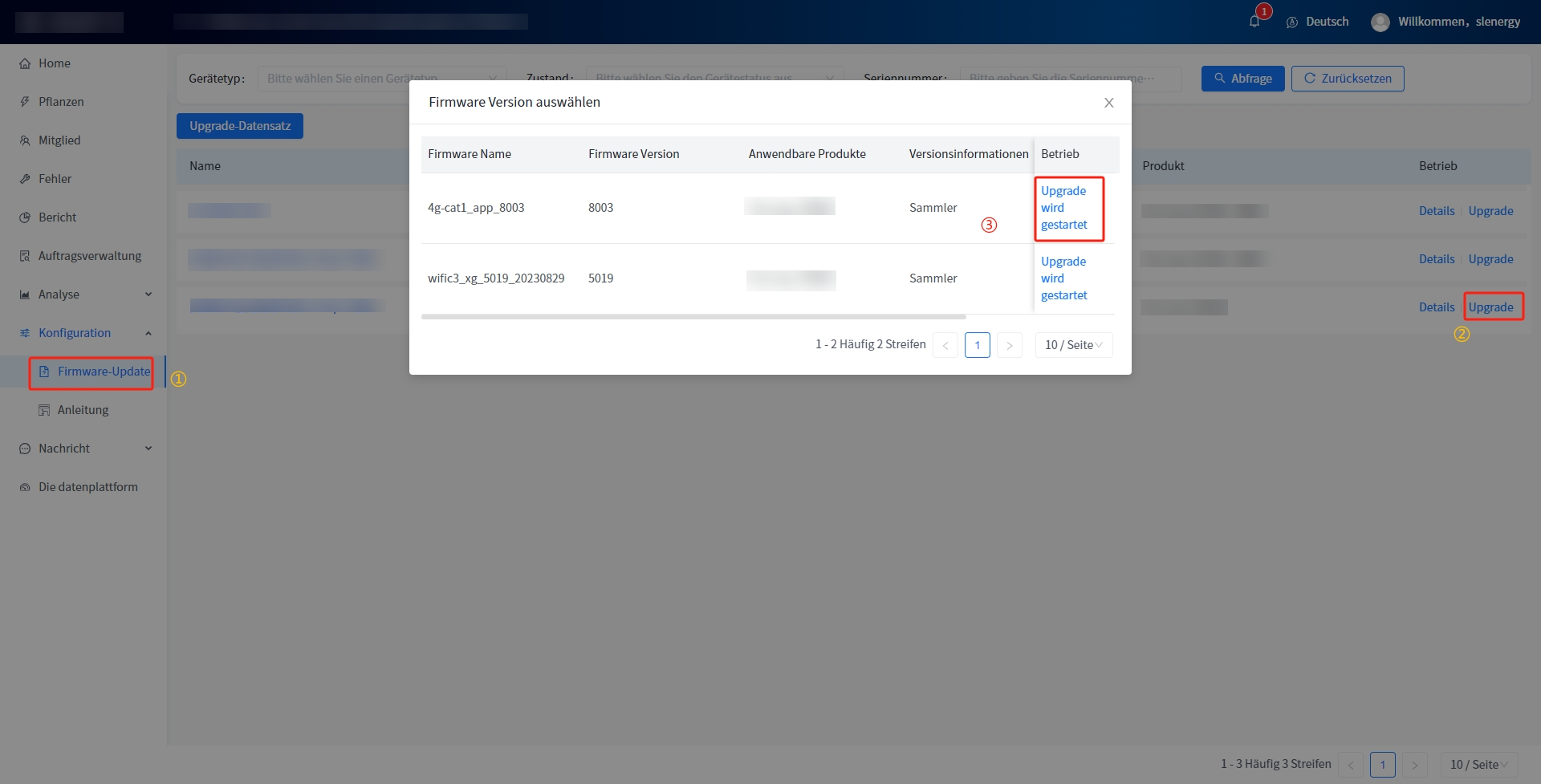Expand the Nachricht submenu
This screenshot has width=1541, height=784.
(148, 449)
